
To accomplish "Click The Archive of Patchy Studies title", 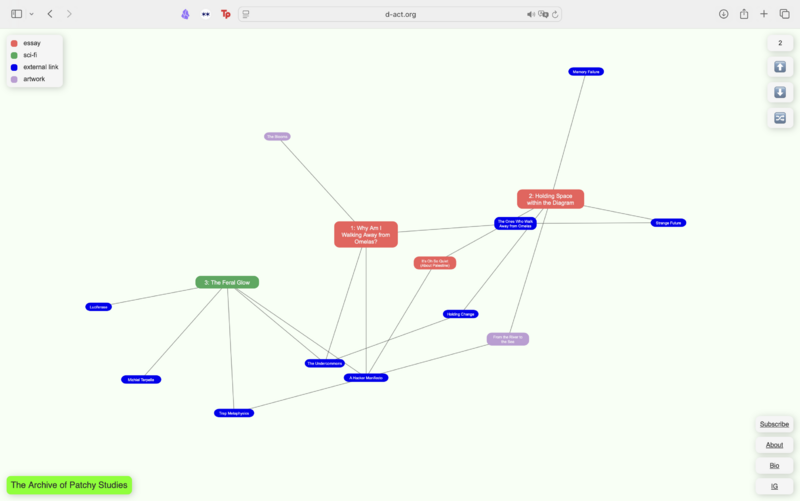I will (x=69, y=485).
